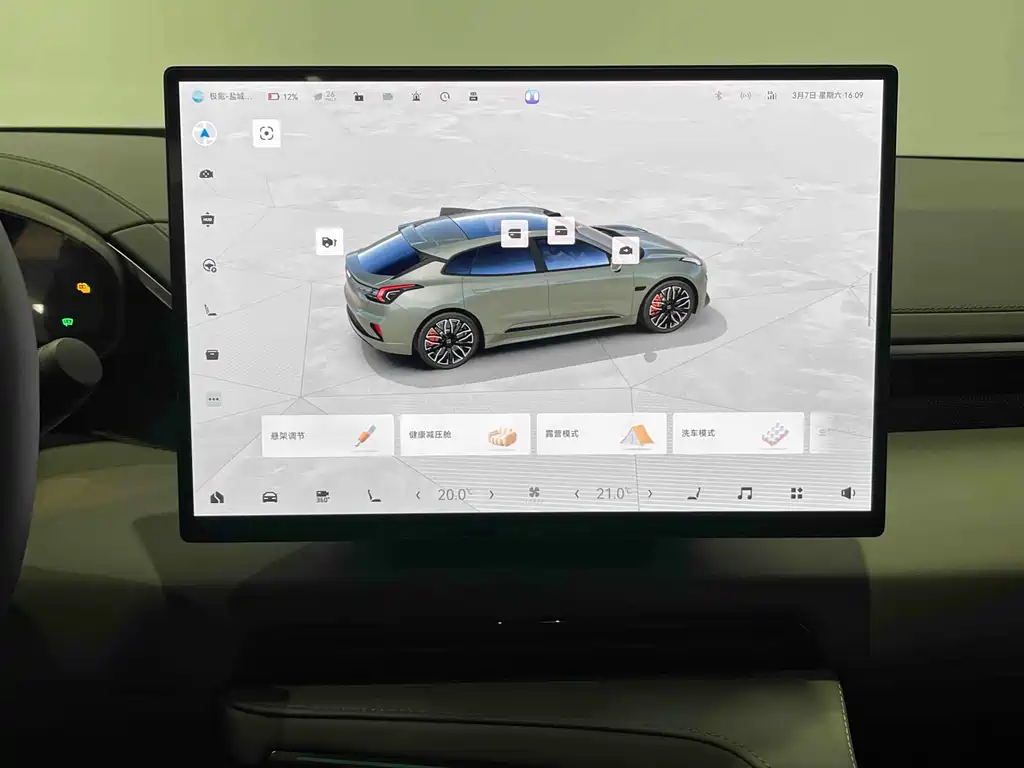Increase the passenger temperature from 21.0°
Viewport: 1024px width, 768px height.
650,494
